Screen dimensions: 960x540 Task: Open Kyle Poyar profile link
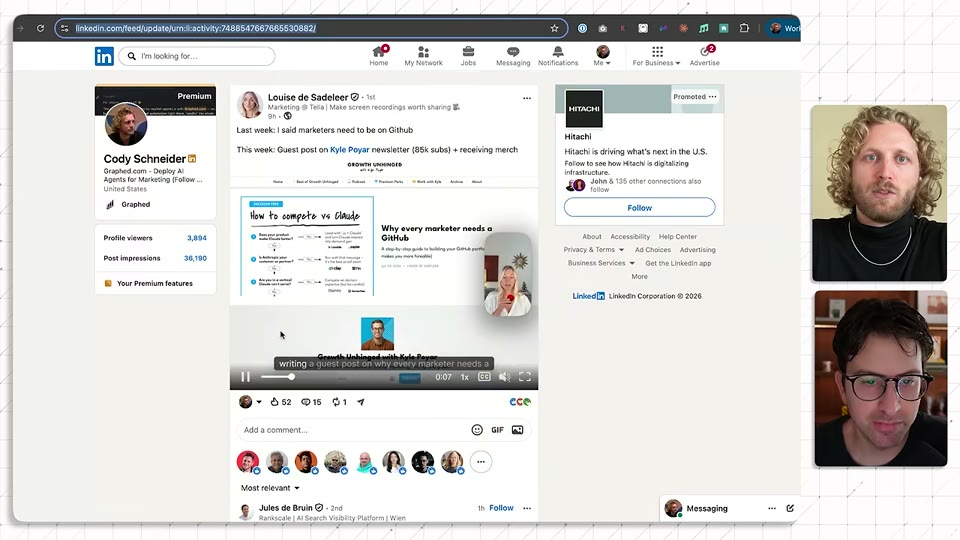tap(350, 149)
